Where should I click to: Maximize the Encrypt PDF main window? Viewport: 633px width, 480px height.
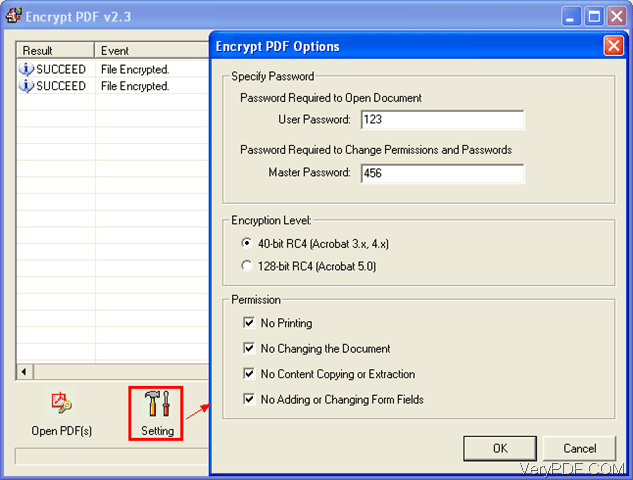click(x=594, y=17)
